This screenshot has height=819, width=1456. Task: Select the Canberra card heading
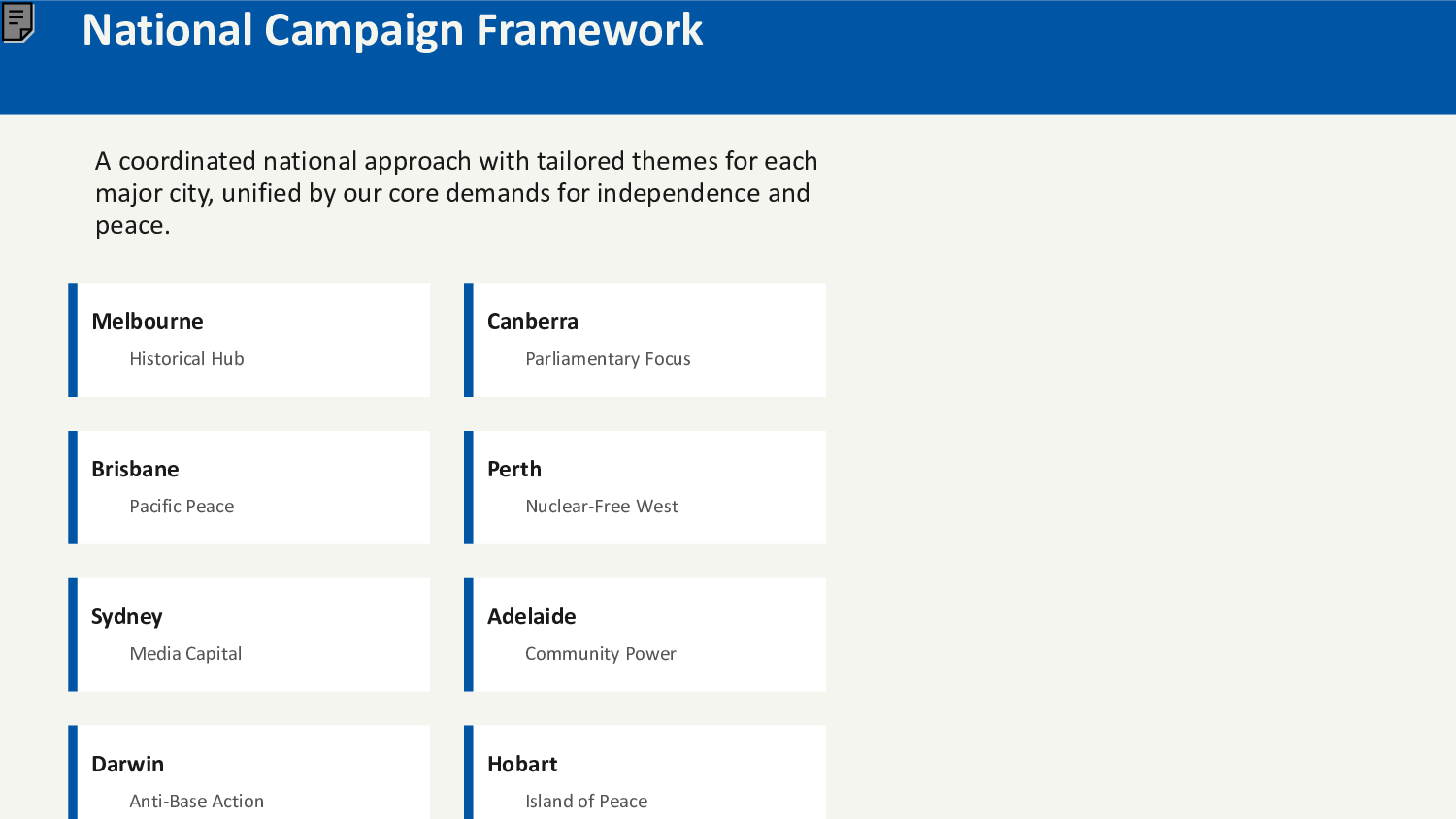(533, 322)
